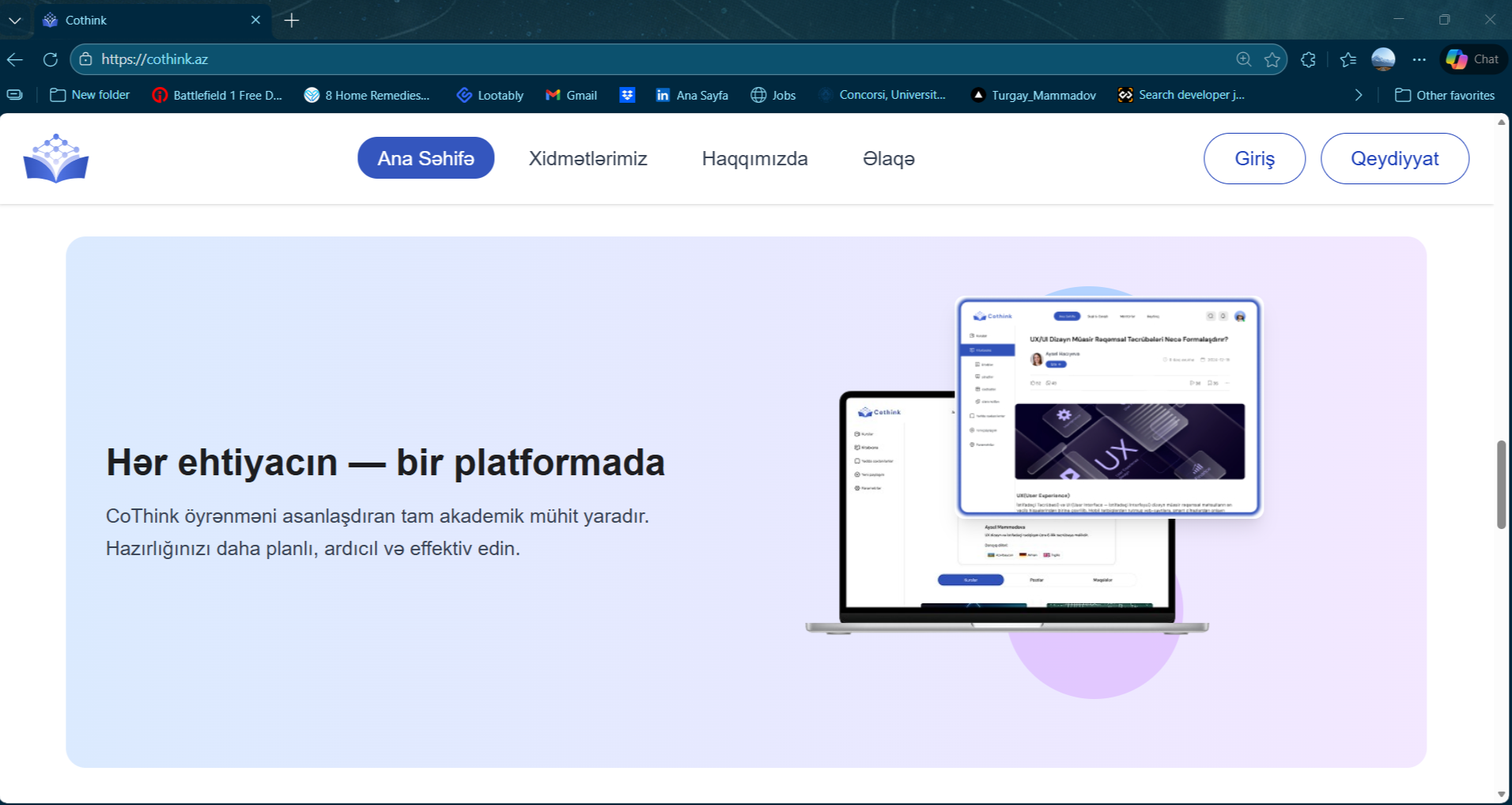The width and height of the screenshot is (1512, 805).
Task: Open Settings and more ellipsis menu
Action: click(1419, 59)
